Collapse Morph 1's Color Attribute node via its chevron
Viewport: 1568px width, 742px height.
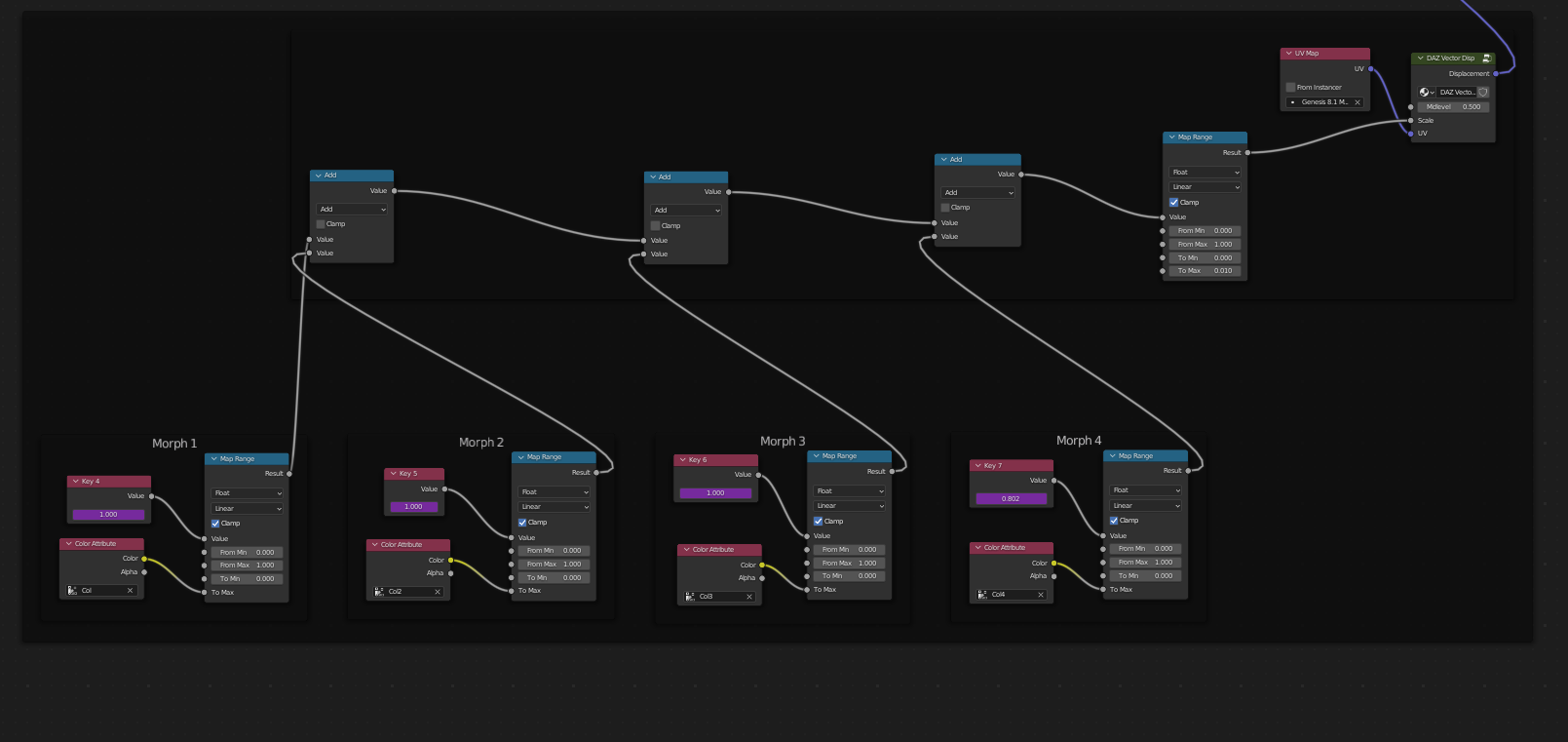[69, 544]
